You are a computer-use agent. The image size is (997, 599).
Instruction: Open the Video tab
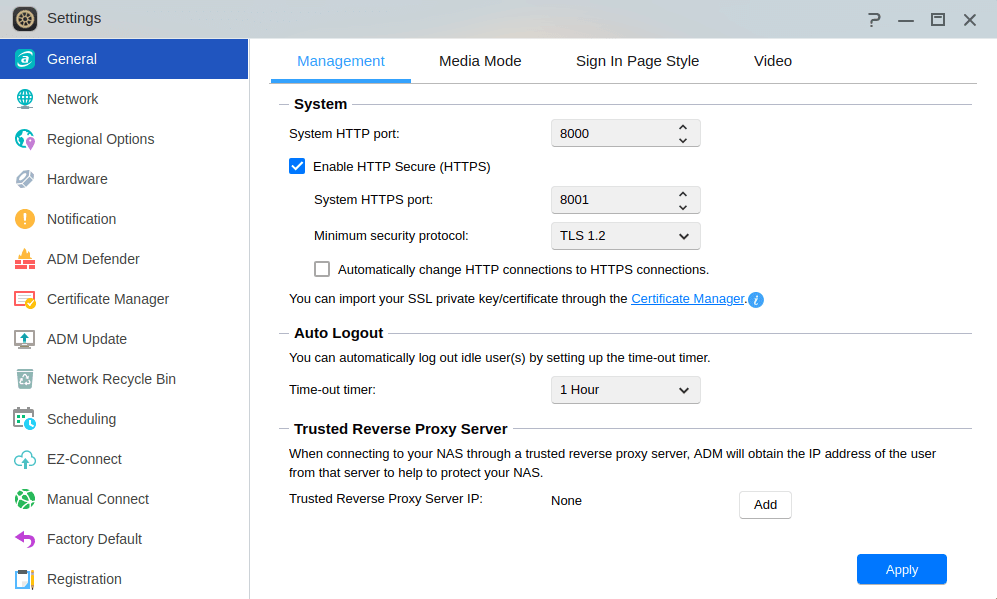point(773,61)
